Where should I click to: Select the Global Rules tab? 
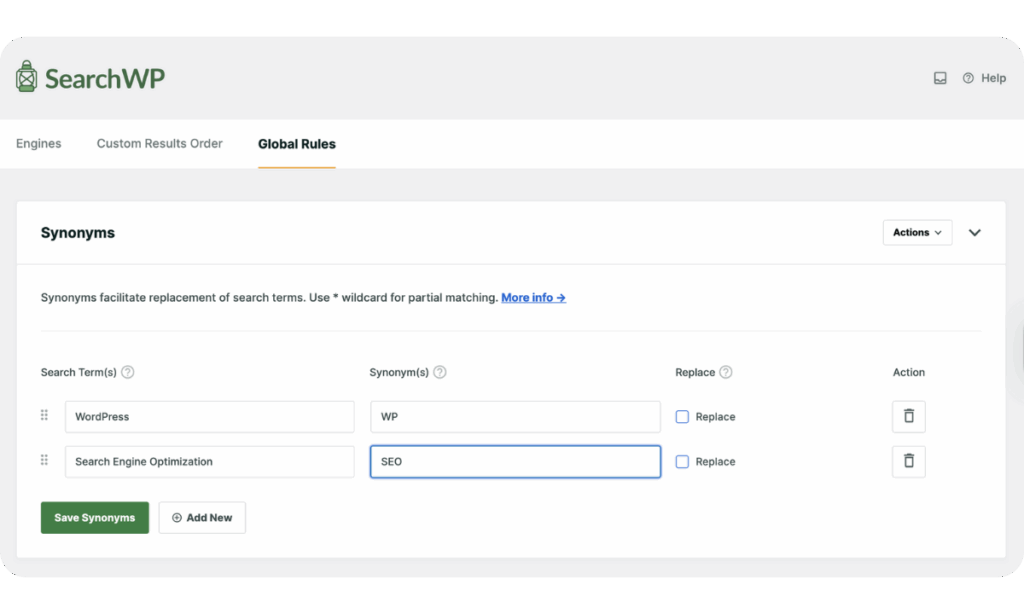pos(296,144)
